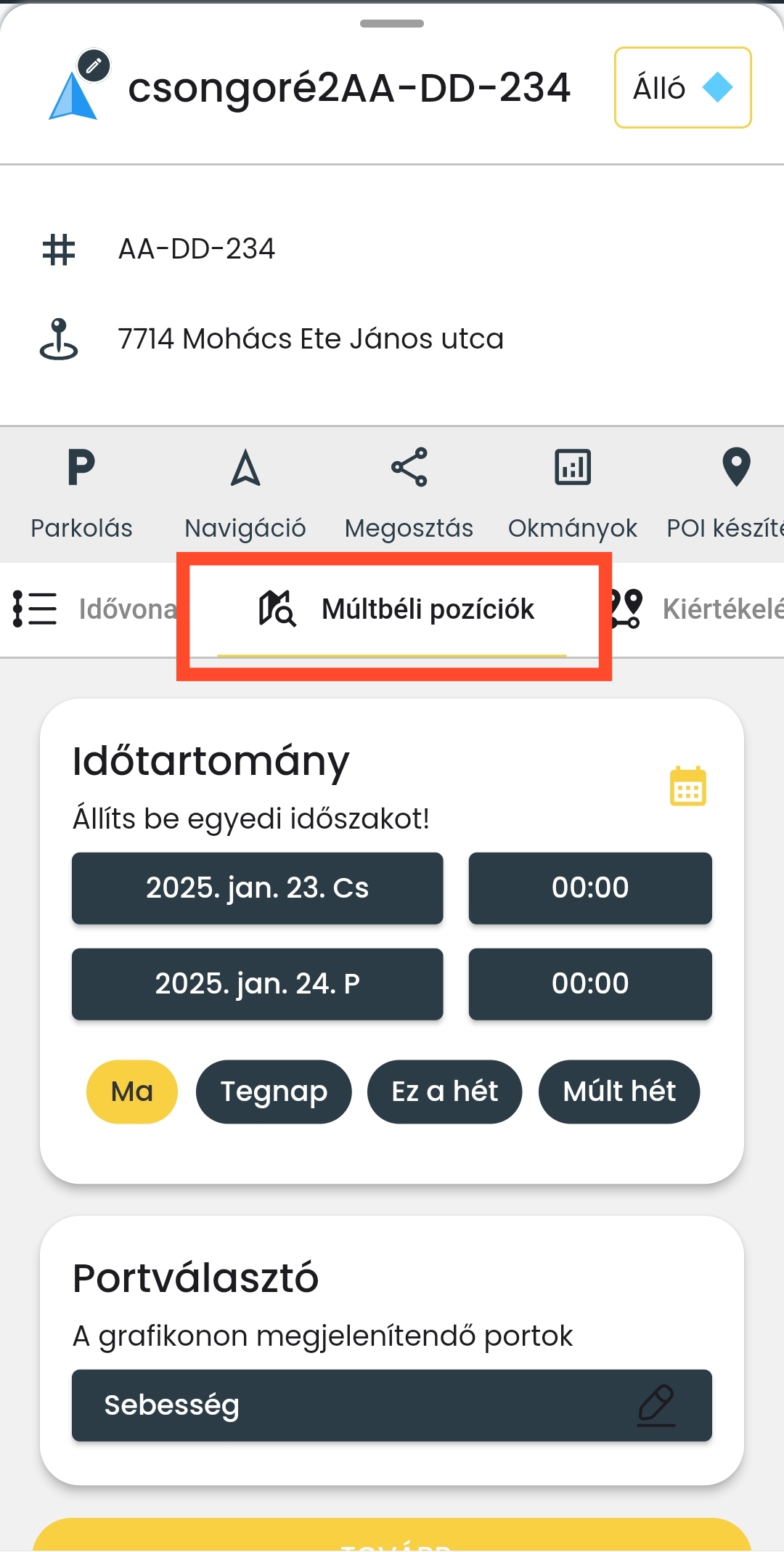Open the Sebesség port selector

point(392,1405)
